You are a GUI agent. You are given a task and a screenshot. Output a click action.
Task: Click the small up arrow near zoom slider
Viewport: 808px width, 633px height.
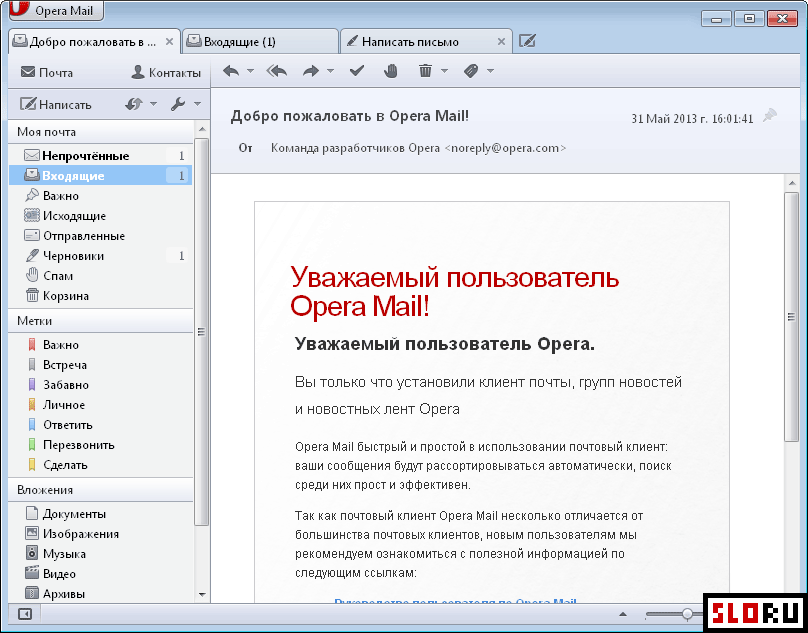pos(623,614)
